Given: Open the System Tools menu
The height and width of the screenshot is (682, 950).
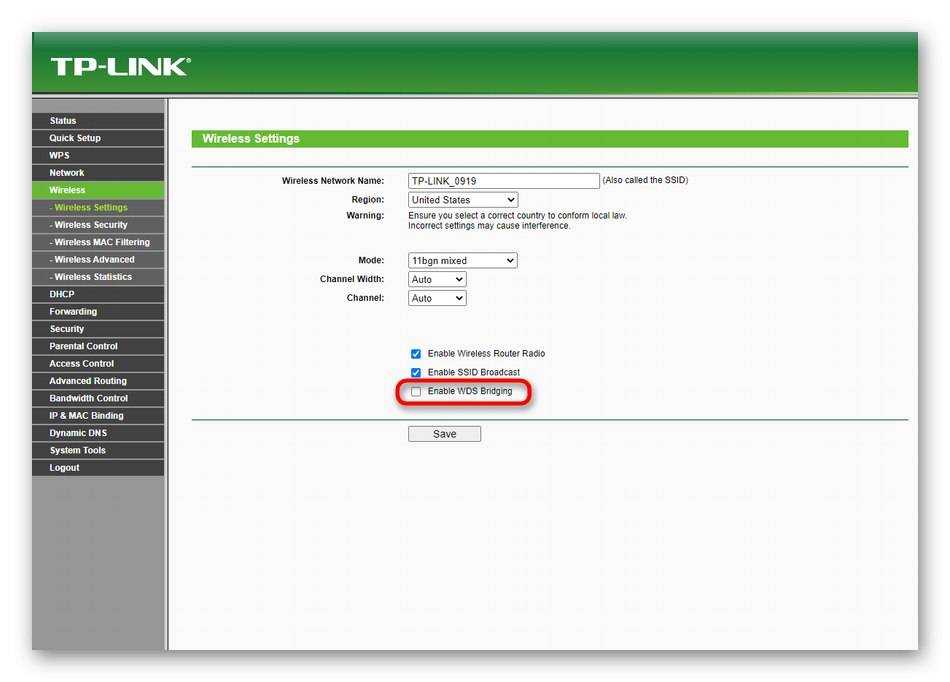Looking at the screenshot, I should (x=98, y=451).
